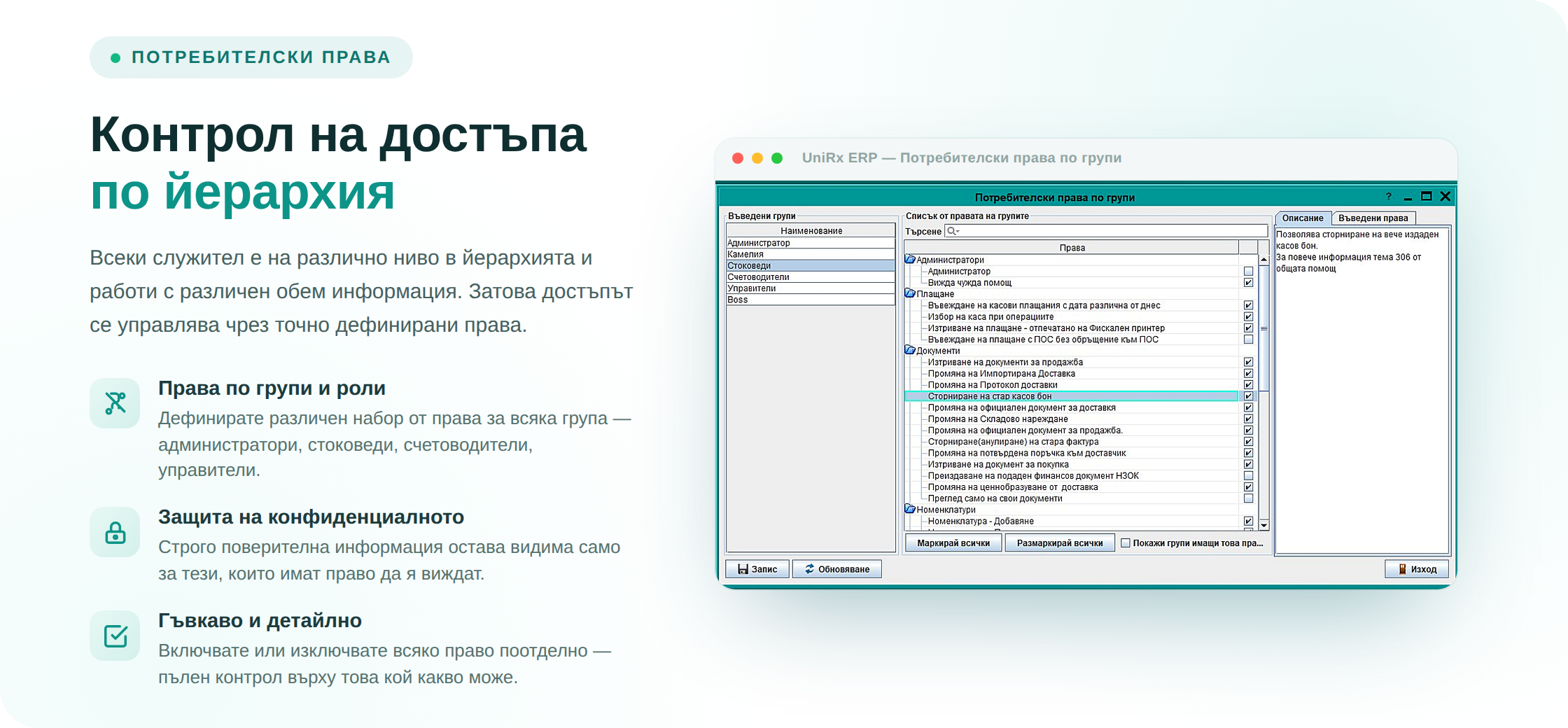The width and height of the screenshot is (1568, 728).
Task: Select the Управители group row
Action: (x=811, y=288)
